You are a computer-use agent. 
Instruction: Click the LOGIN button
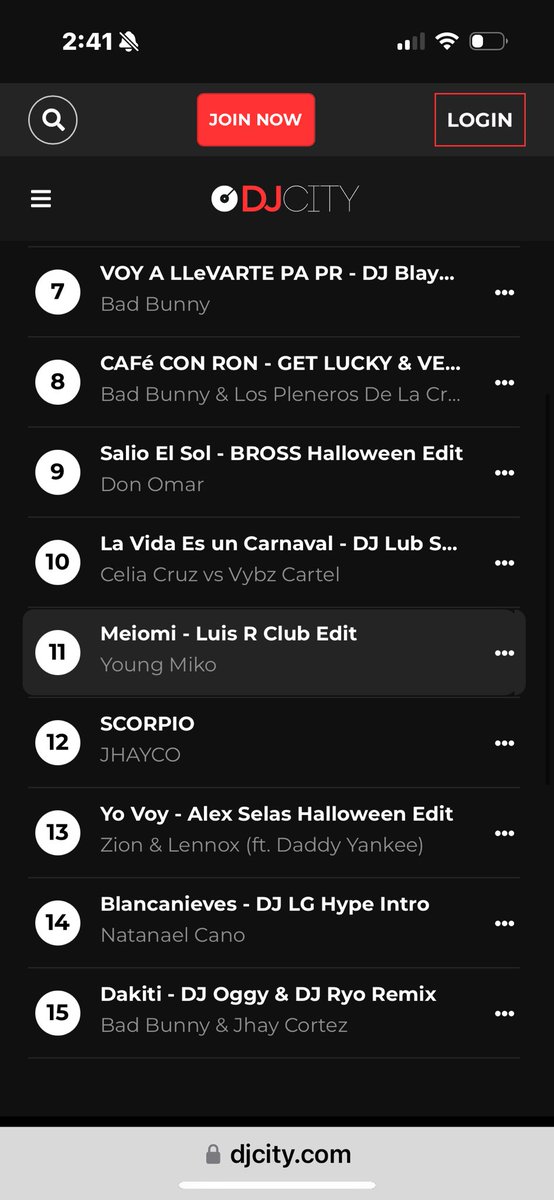coord(480,120)
